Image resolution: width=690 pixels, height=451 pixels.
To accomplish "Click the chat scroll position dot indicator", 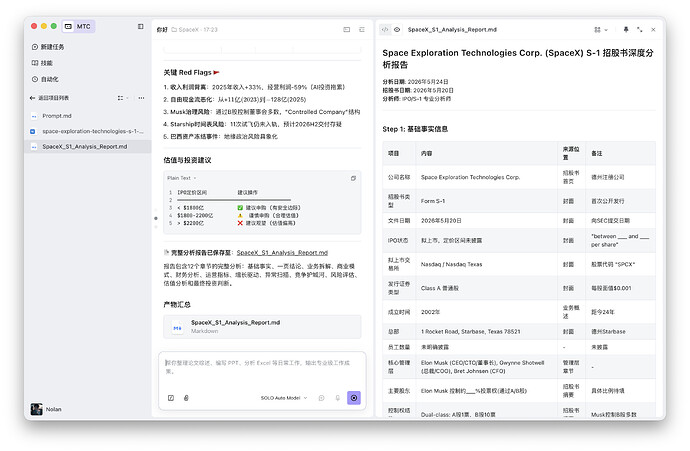I will (x=156, y=218).
